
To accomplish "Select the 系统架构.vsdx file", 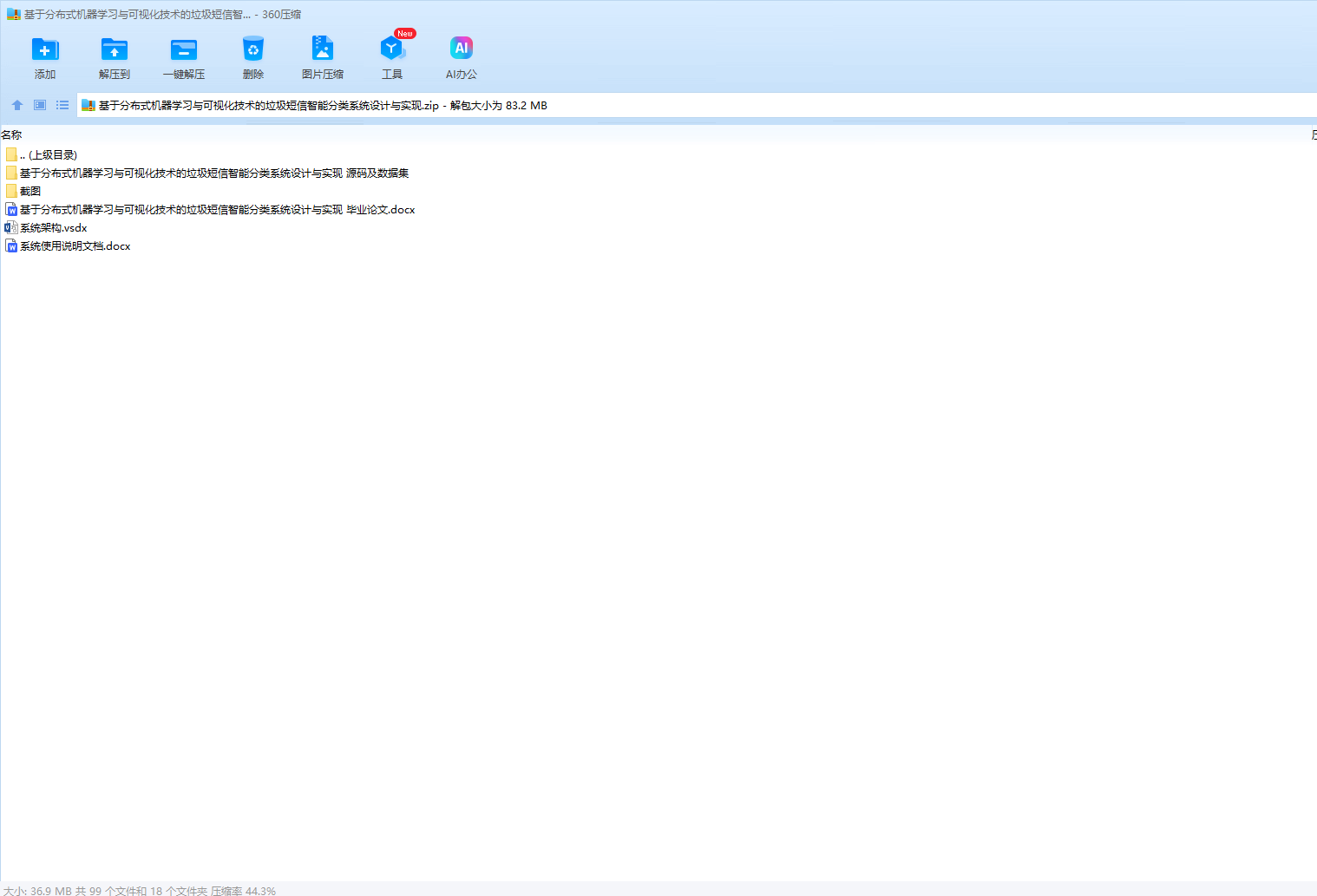I will tap(46, 227).
